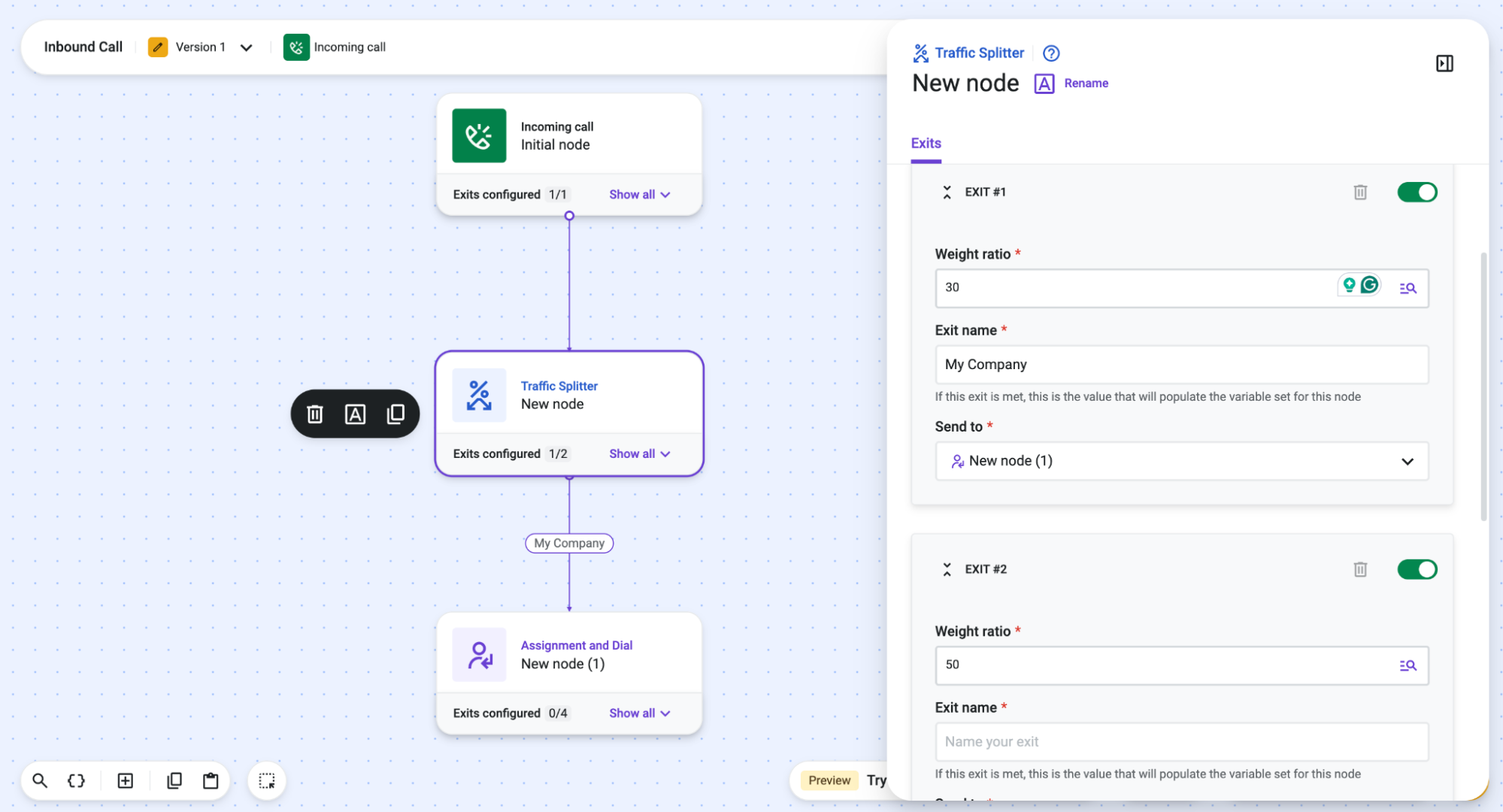
Task: Open the Send to New node (1) dropdown
Action: click(1181, 462)
